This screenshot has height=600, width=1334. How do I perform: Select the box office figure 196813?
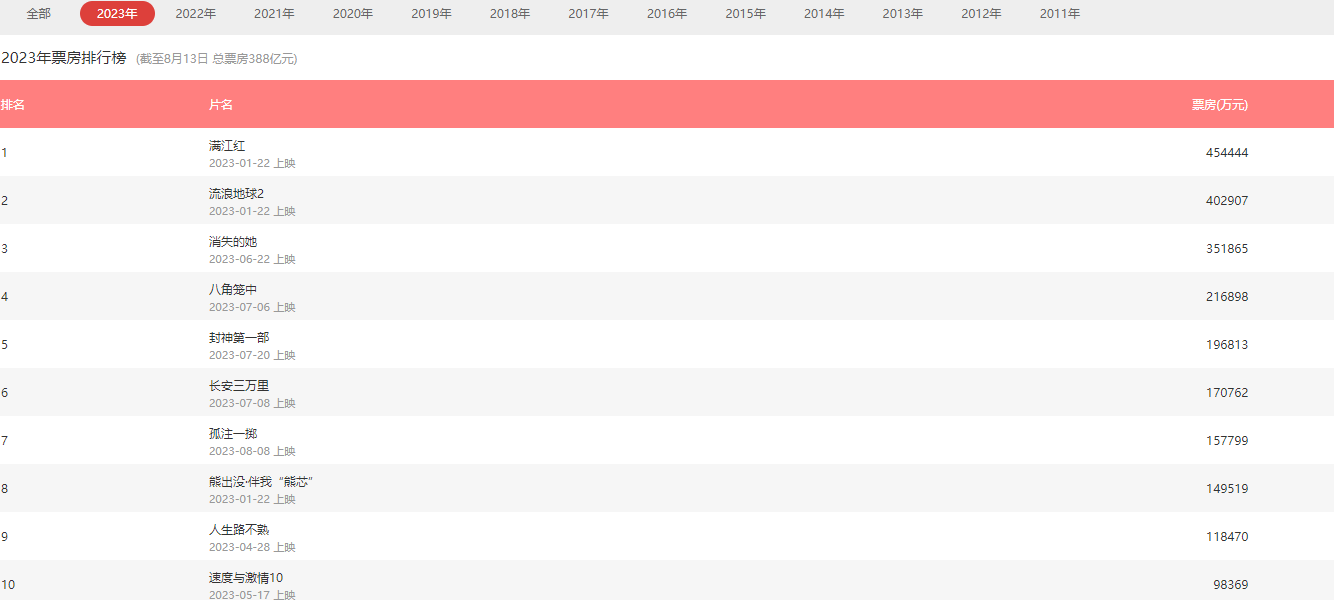[x=1227, y=345]
